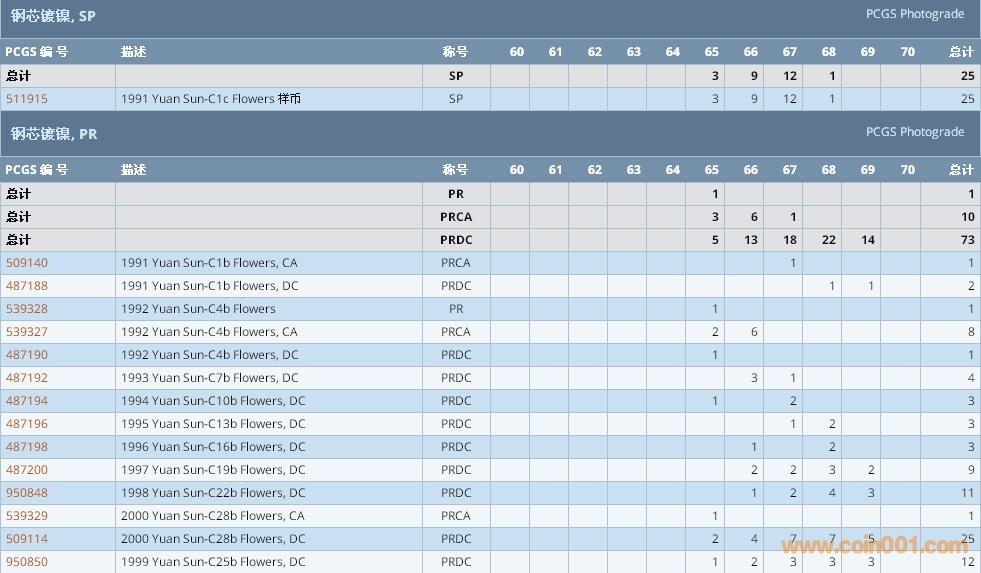The height and width of the screenshot is (573, 981).
Task: Click the 钢芯镀镍, PR section heading
Action: (x=54, y=134)
